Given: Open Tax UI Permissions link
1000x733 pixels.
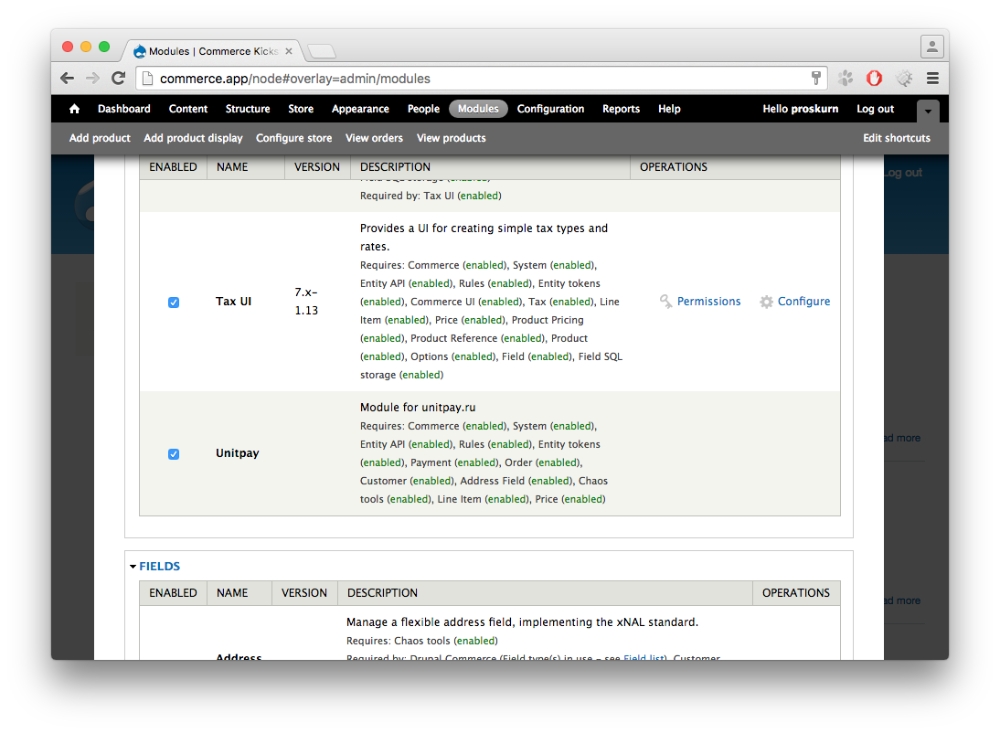Looking at the screenshot, I should (708, 301).
